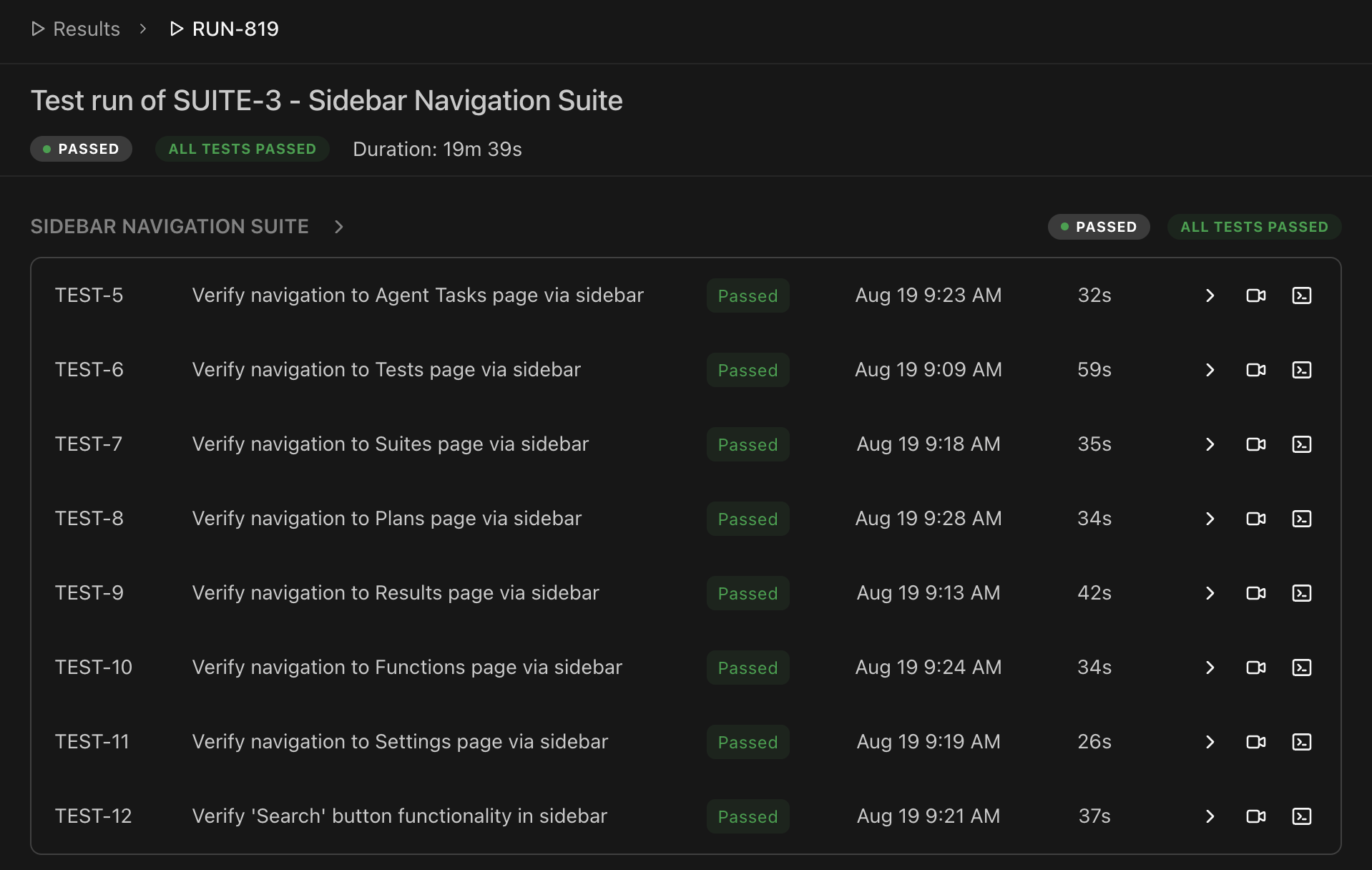Open the video recording of TEST-8
The height and width of the screenshot is (870, 1372).
click(x=1256, y=519)
